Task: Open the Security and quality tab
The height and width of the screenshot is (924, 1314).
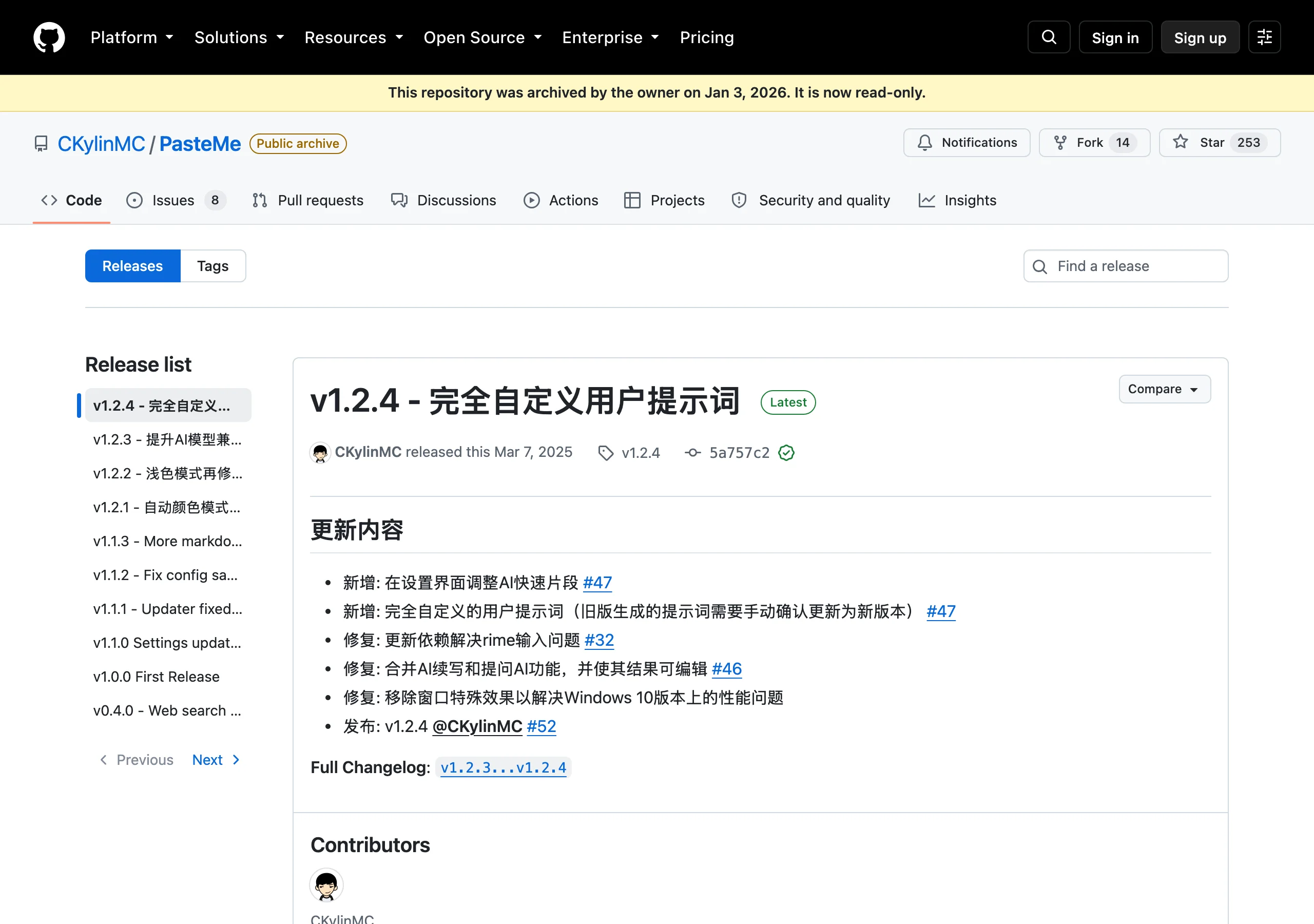Action: 811,200
